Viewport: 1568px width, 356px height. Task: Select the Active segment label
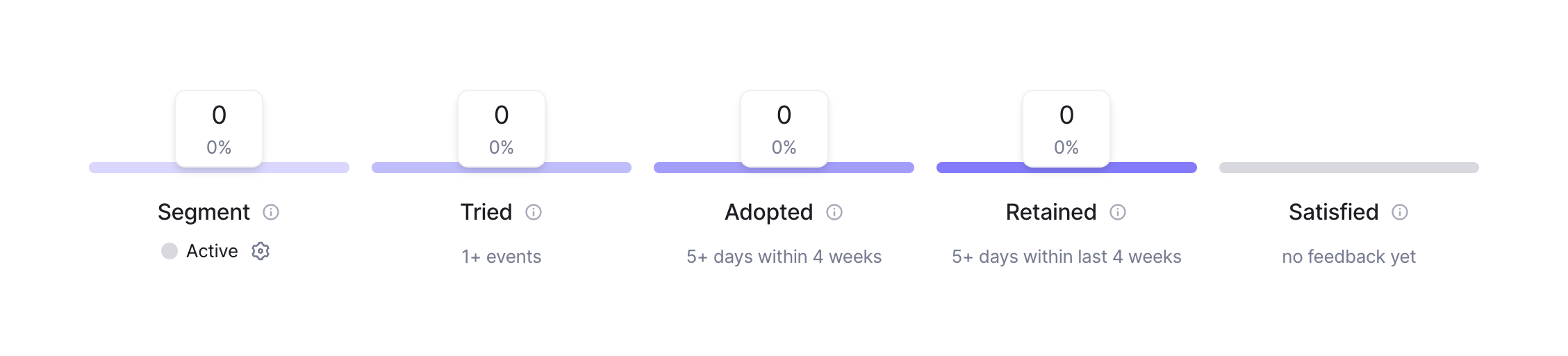(212, 251)
